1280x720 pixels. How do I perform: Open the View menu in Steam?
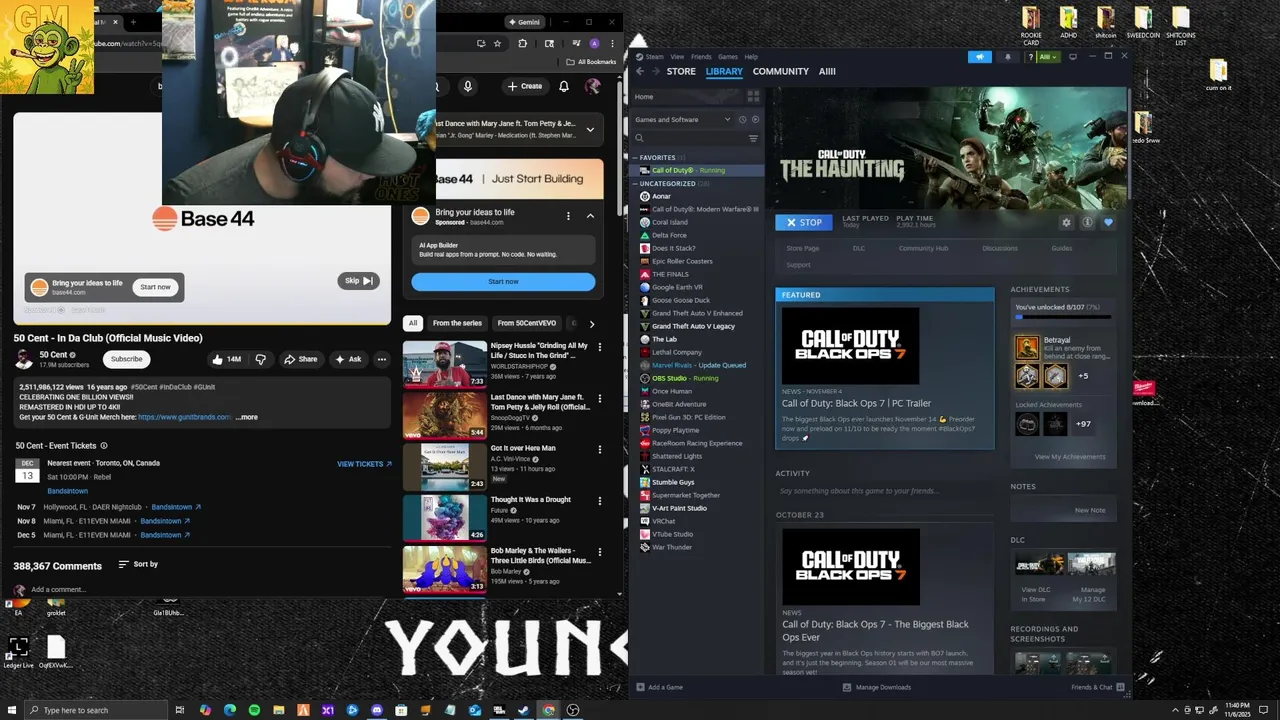(677, 57)
